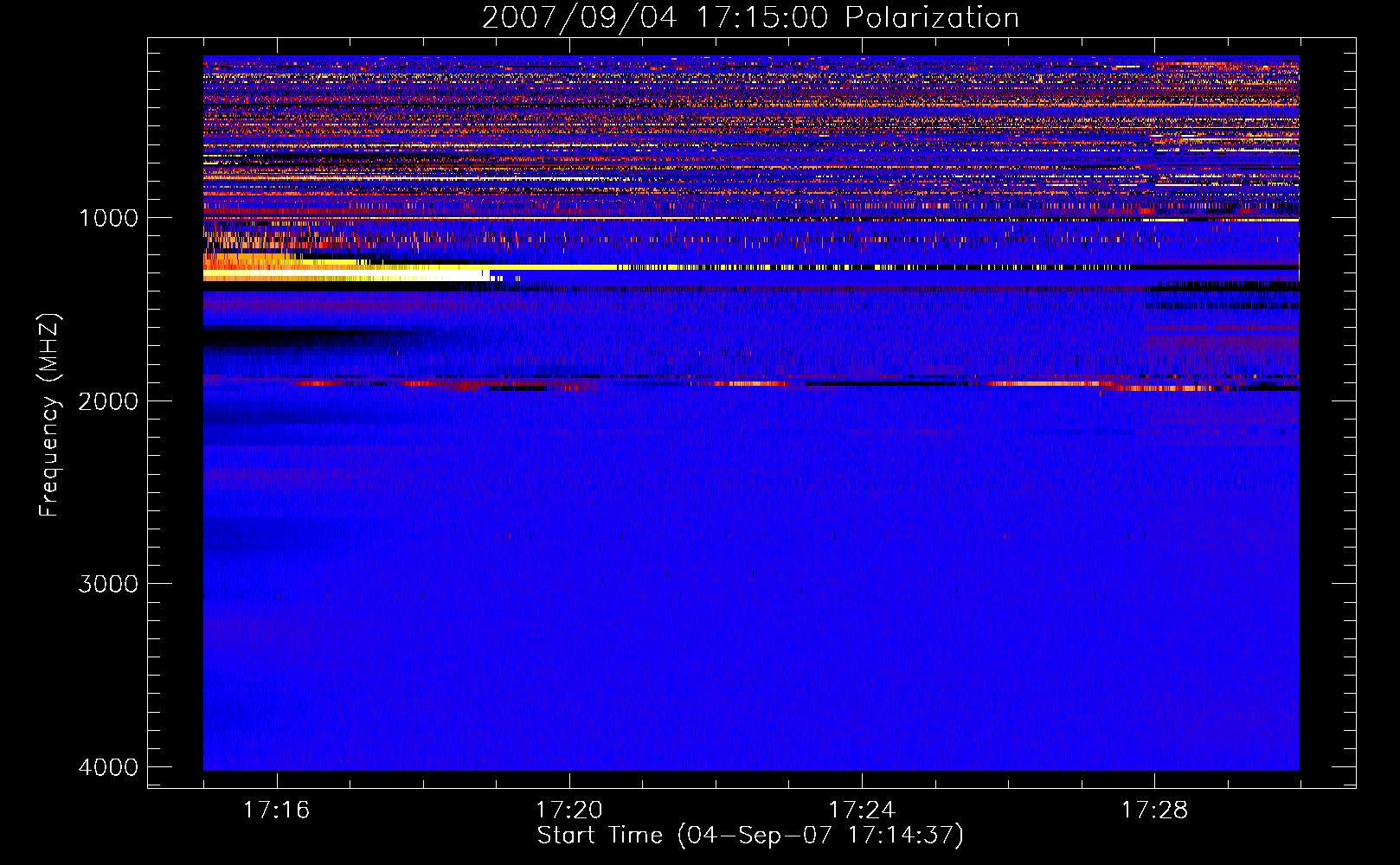Click the 'Start Time (04-Sep-07 17:14:37)' label
The height and width of the screenshot is (865, 1400).
point(750,836)
